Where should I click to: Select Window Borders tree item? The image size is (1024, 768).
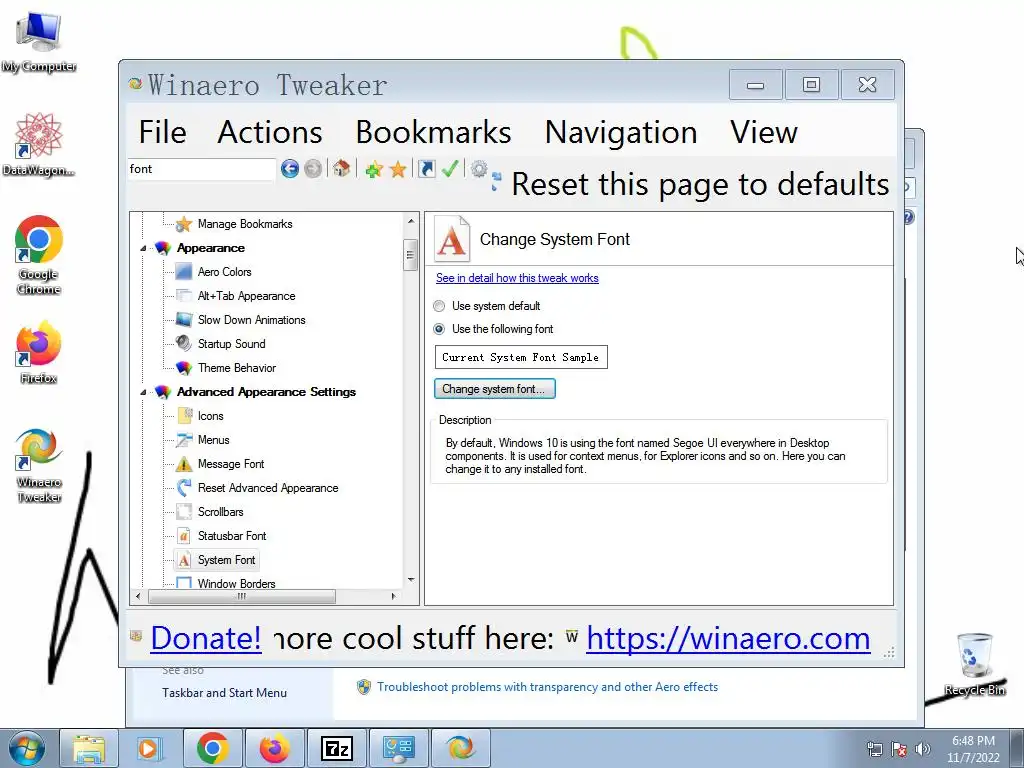[x=236, y=584]
